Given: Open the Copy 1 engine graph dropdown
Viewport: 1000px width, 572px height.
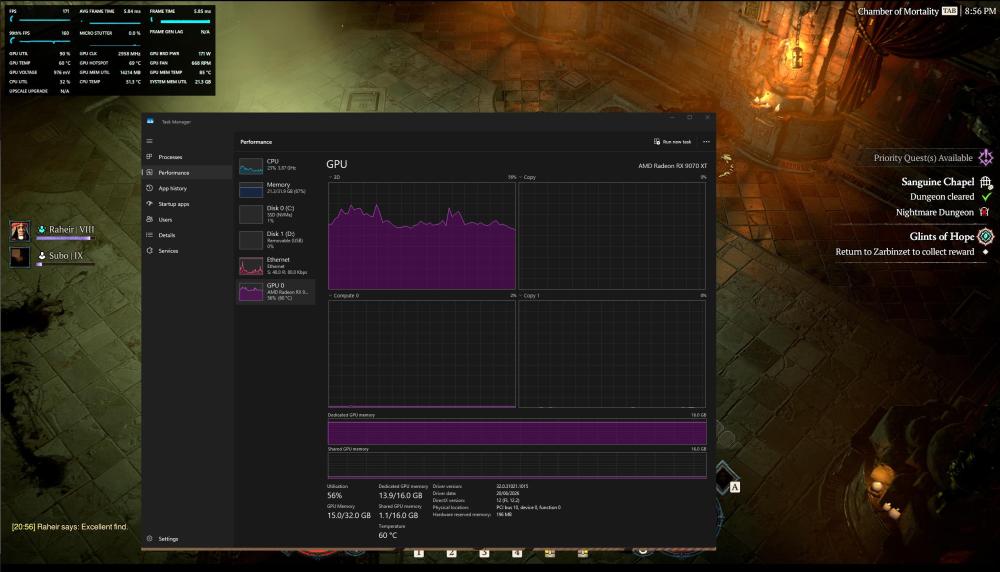Looking at the screenshot, I should [530, 296].
